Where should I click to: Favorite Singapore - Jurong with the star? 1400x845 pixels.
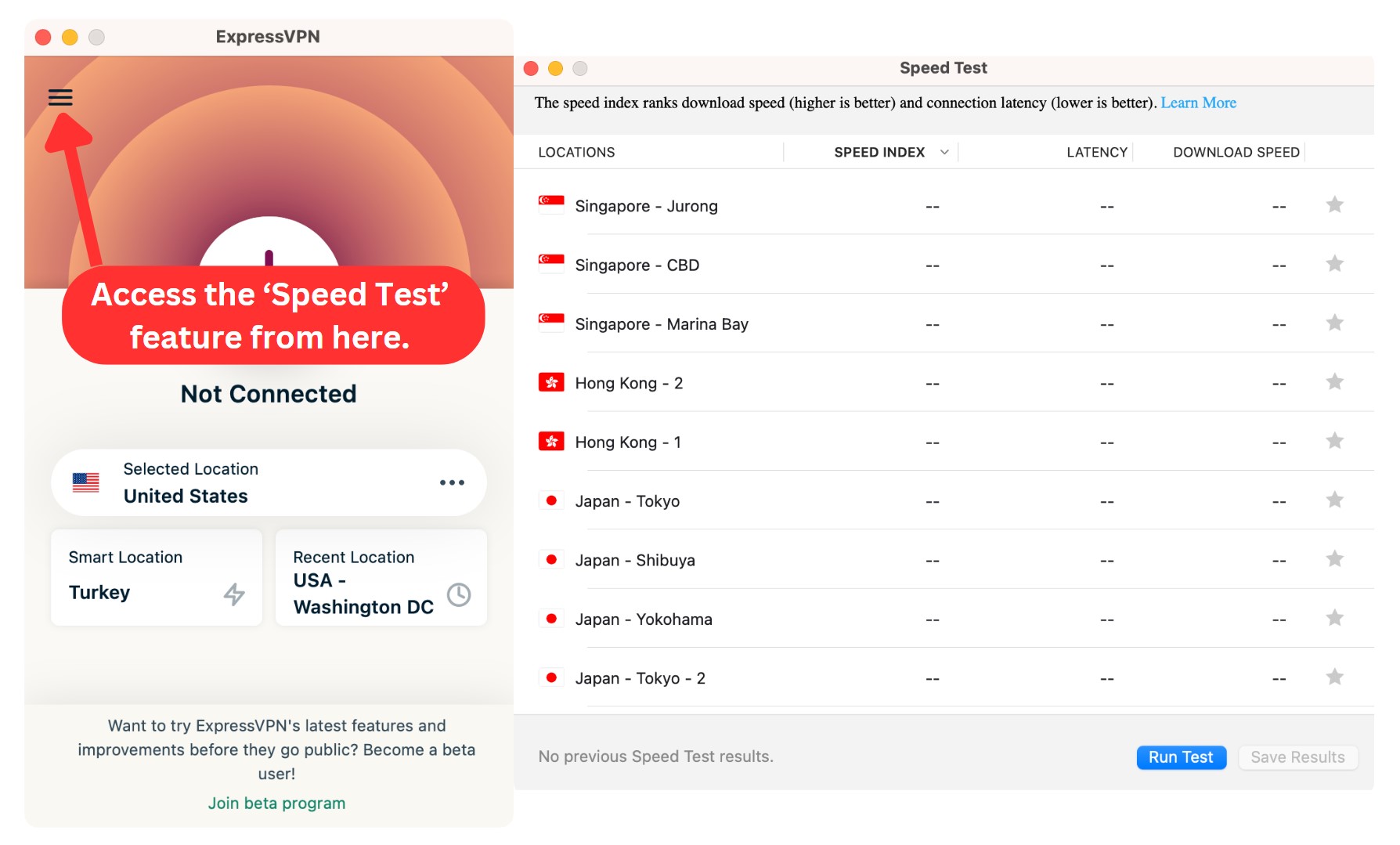pyautogui.click(x=1335, y=205)
